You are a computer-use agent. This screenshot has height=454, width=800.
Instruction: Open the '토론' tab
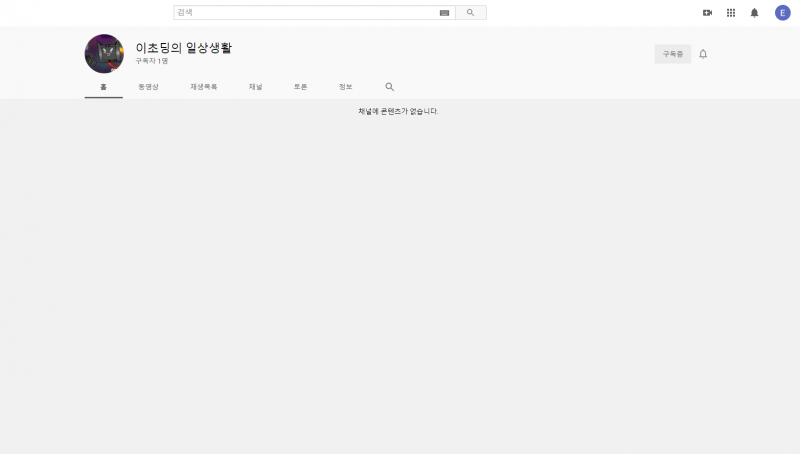[x=300, y=87]
